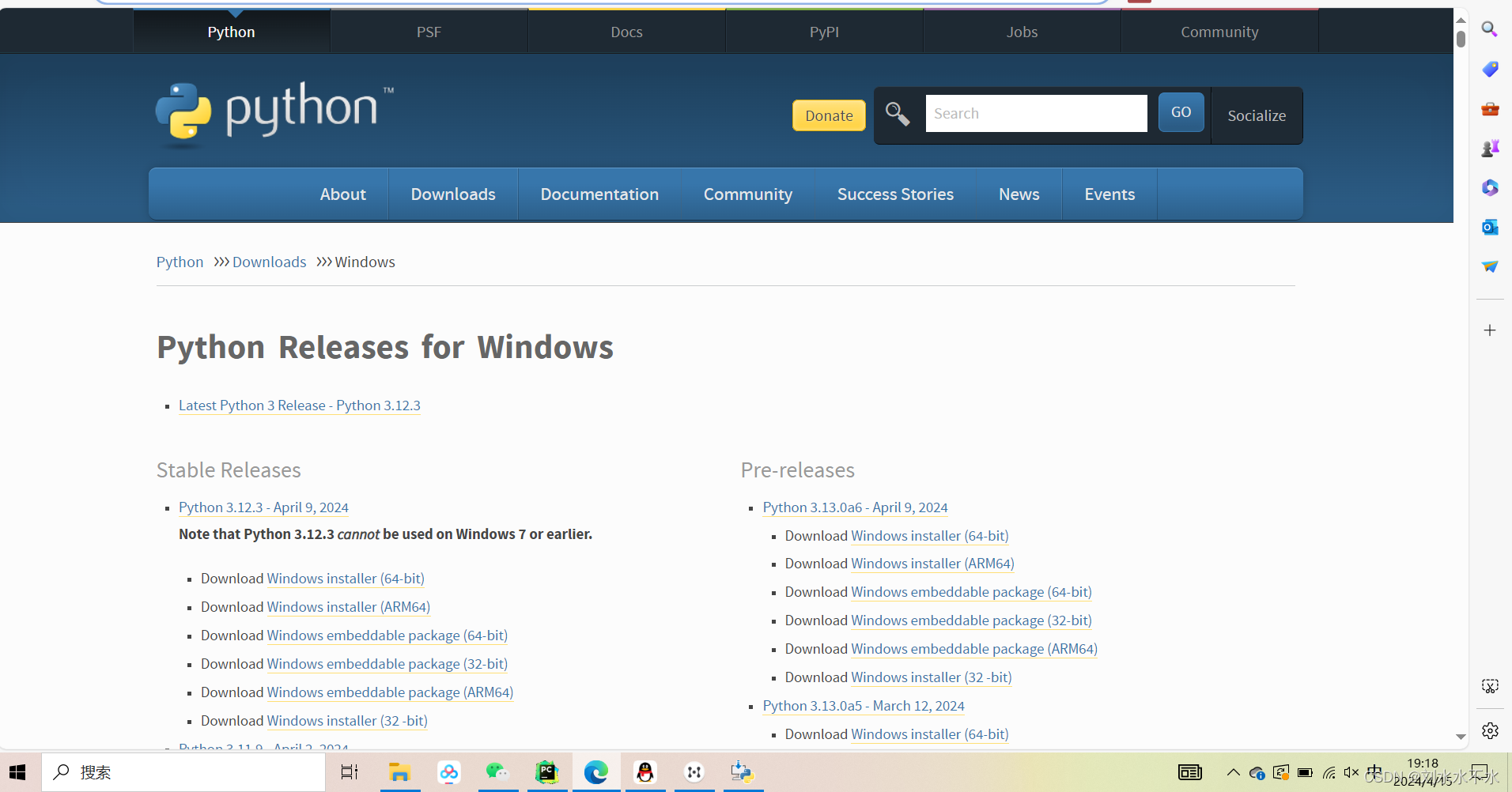Select the PyPI tab in top bar
1512x792 pixels.
click(825, 32)
